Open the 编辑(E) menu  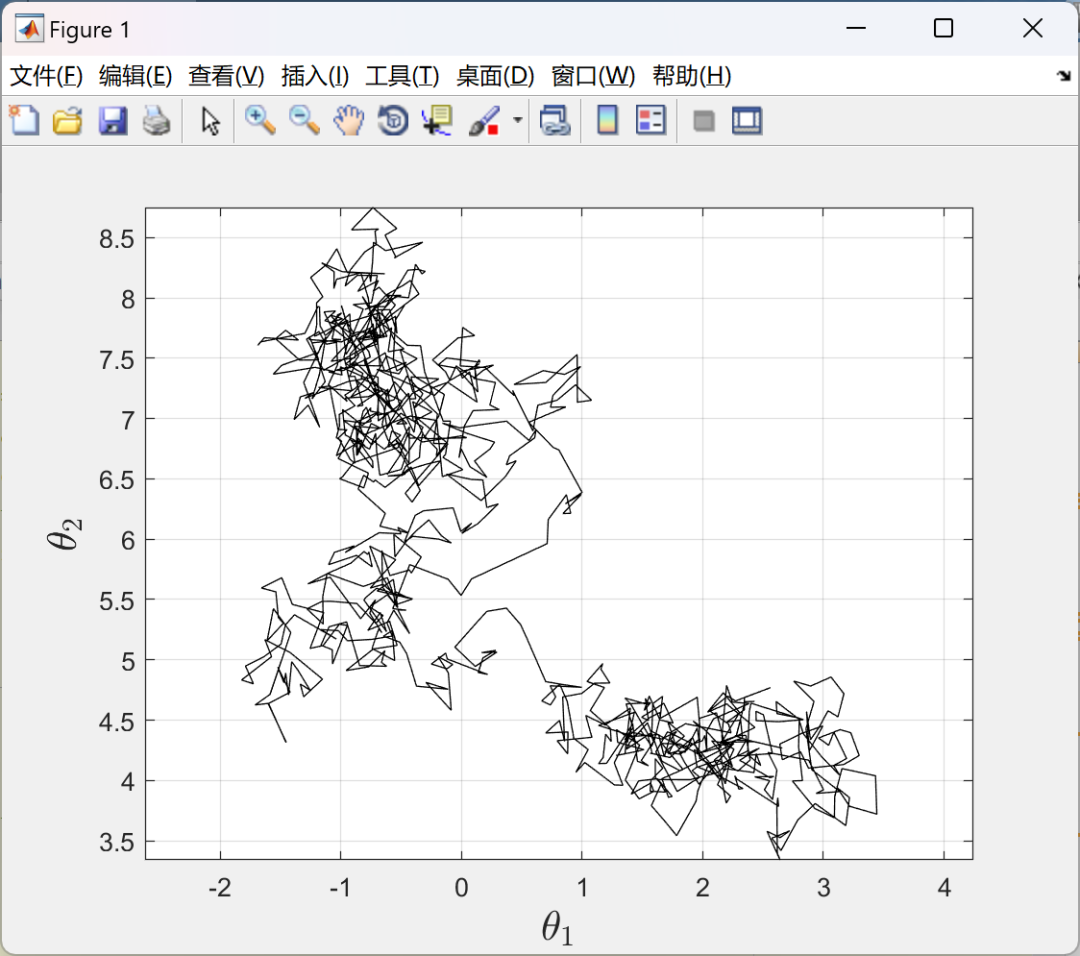point(136,76)
